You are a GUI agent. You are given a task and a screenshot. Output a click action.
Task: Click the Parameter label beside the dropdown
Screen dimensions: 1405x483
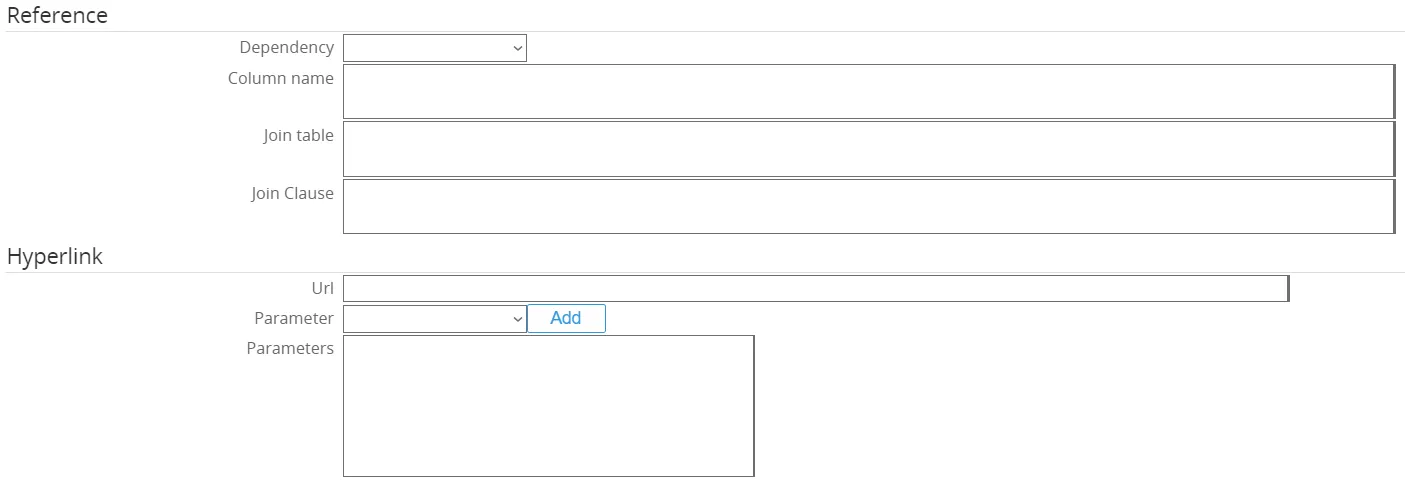[293, 318]
